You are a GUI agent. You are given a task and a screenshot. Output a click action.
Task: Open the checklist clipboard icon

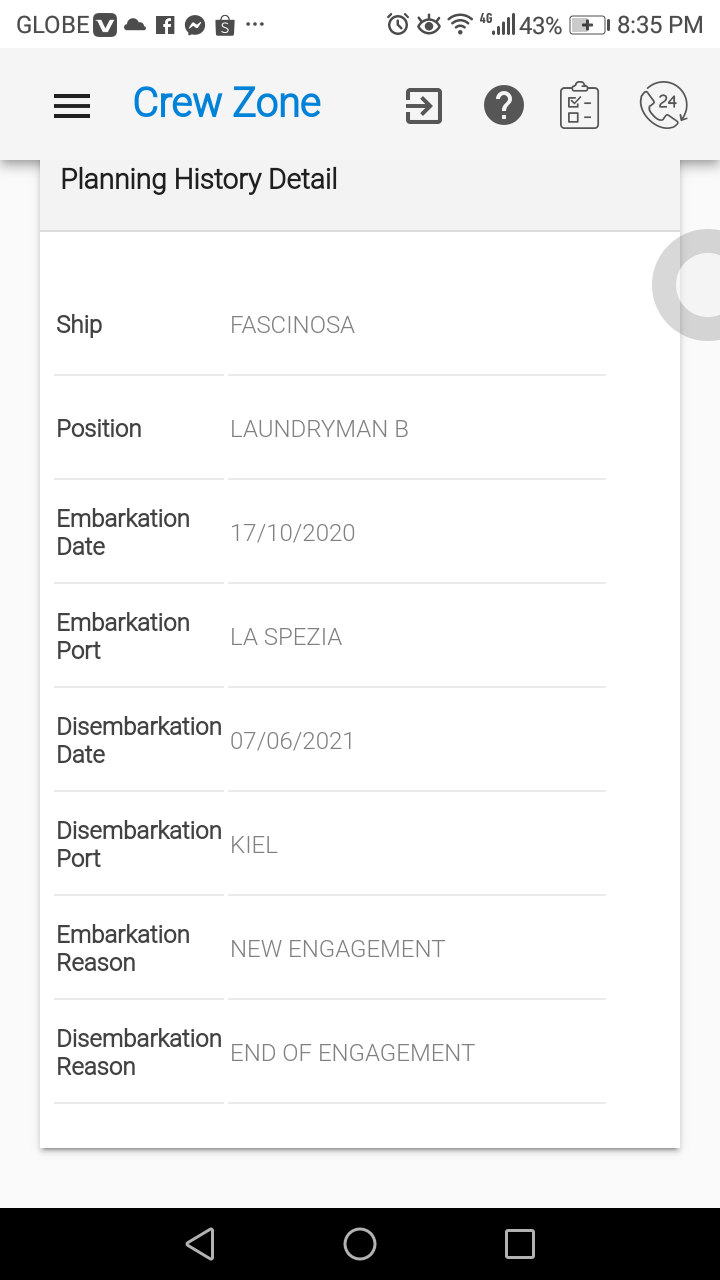[x=579, y=105]
